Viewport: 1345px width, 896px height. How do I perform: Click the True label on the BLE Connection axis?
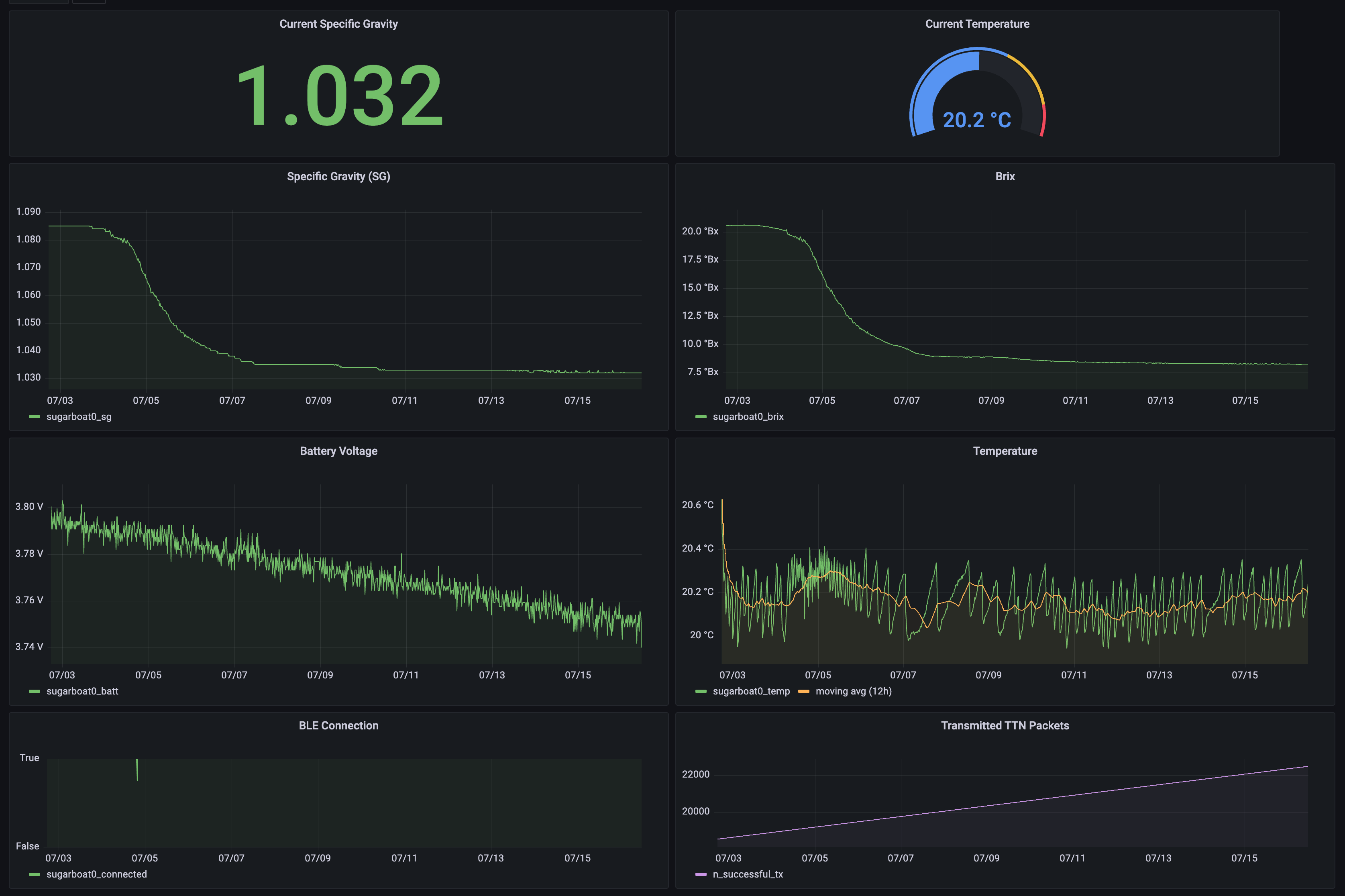29,758
